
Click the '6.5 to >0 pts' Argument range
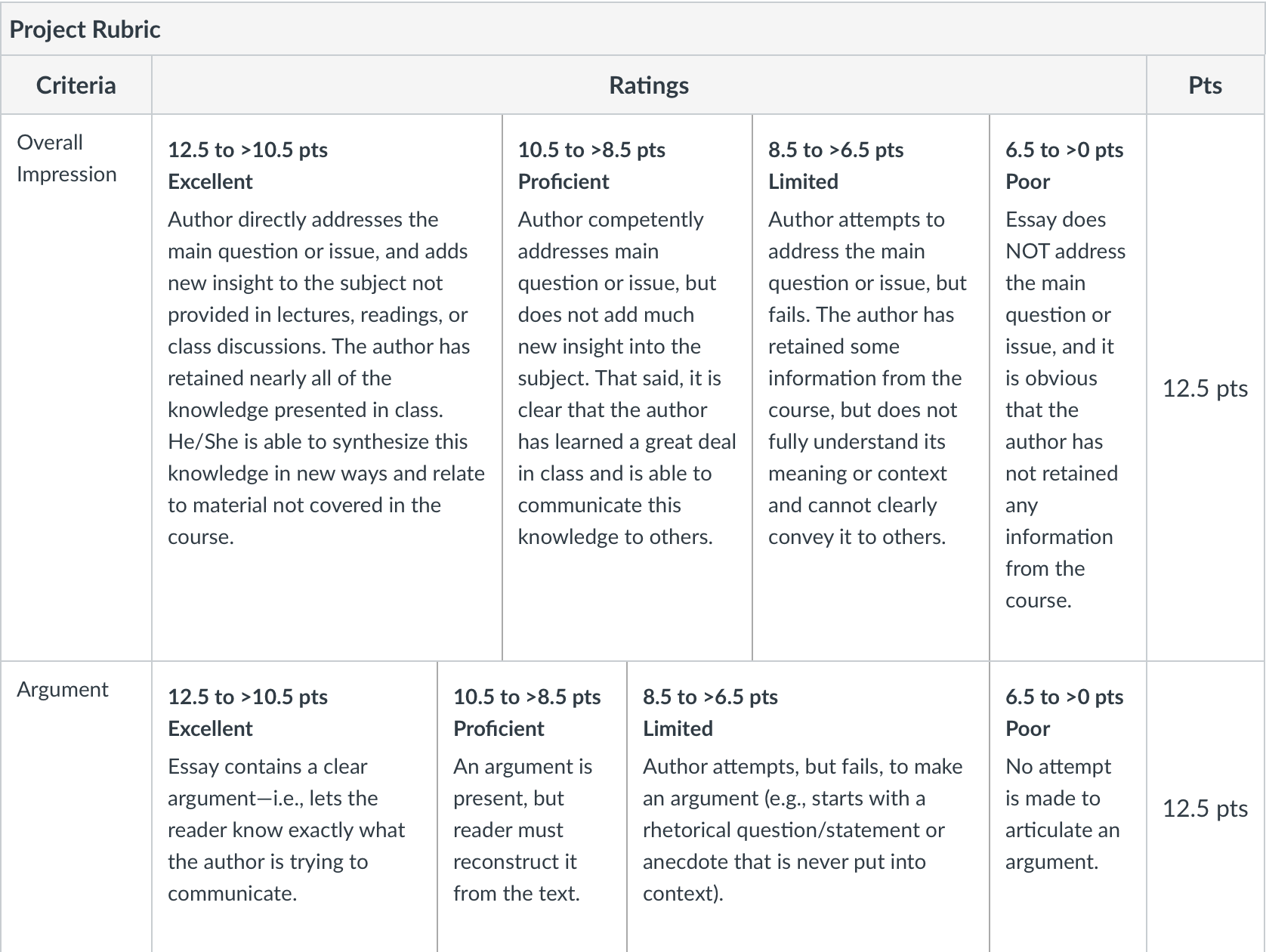pyautogui.click(x=1064, y=697)
